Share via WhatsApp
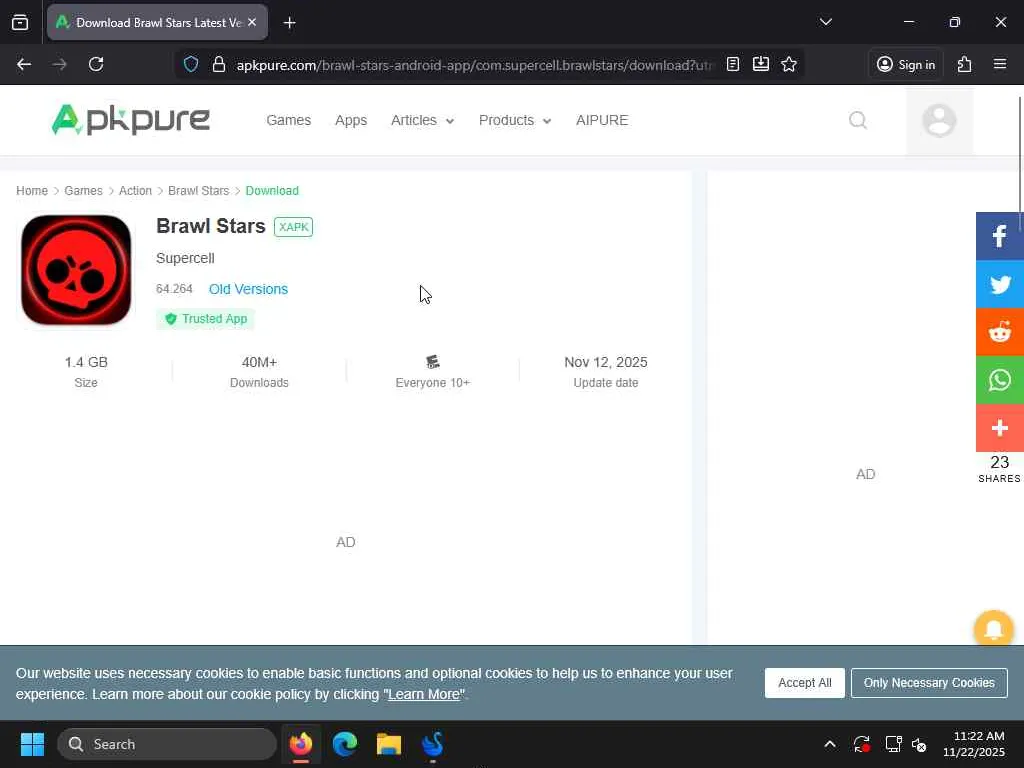Viewport: 1024px width, 768px height. coord(1000,380)
